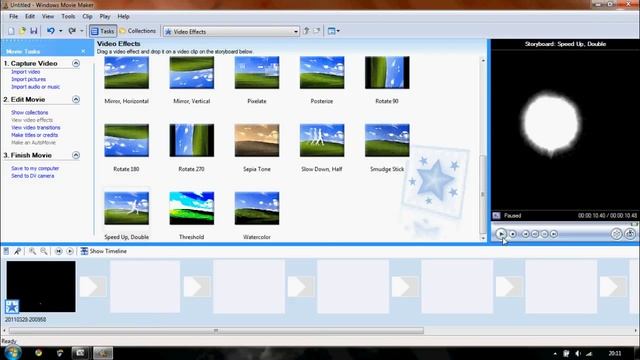Click Send to DV camera link
The image size is (640, 360).
coord(32,176)
